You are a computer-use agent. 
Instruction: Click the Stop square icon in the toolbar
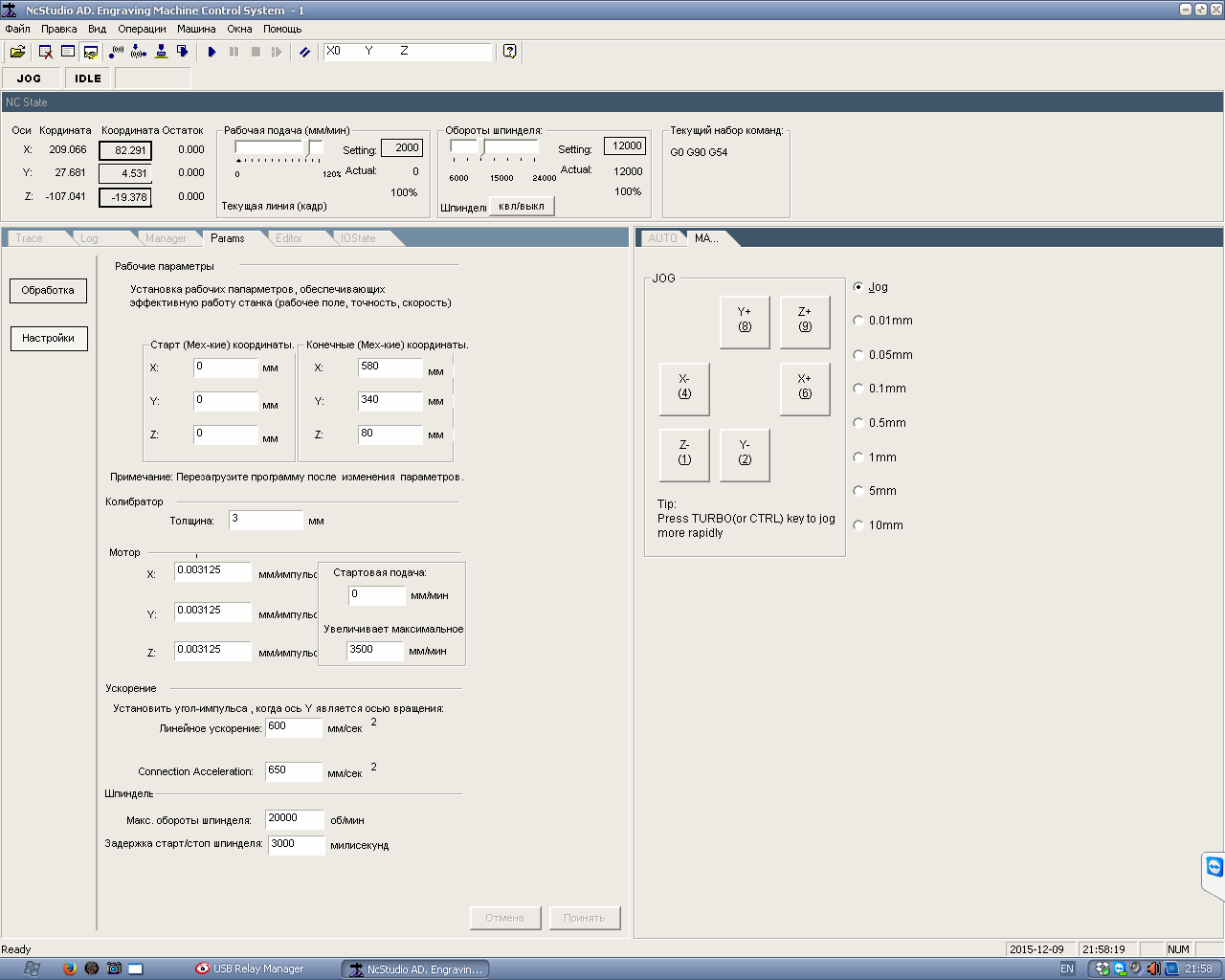click(x=256, y=52)
